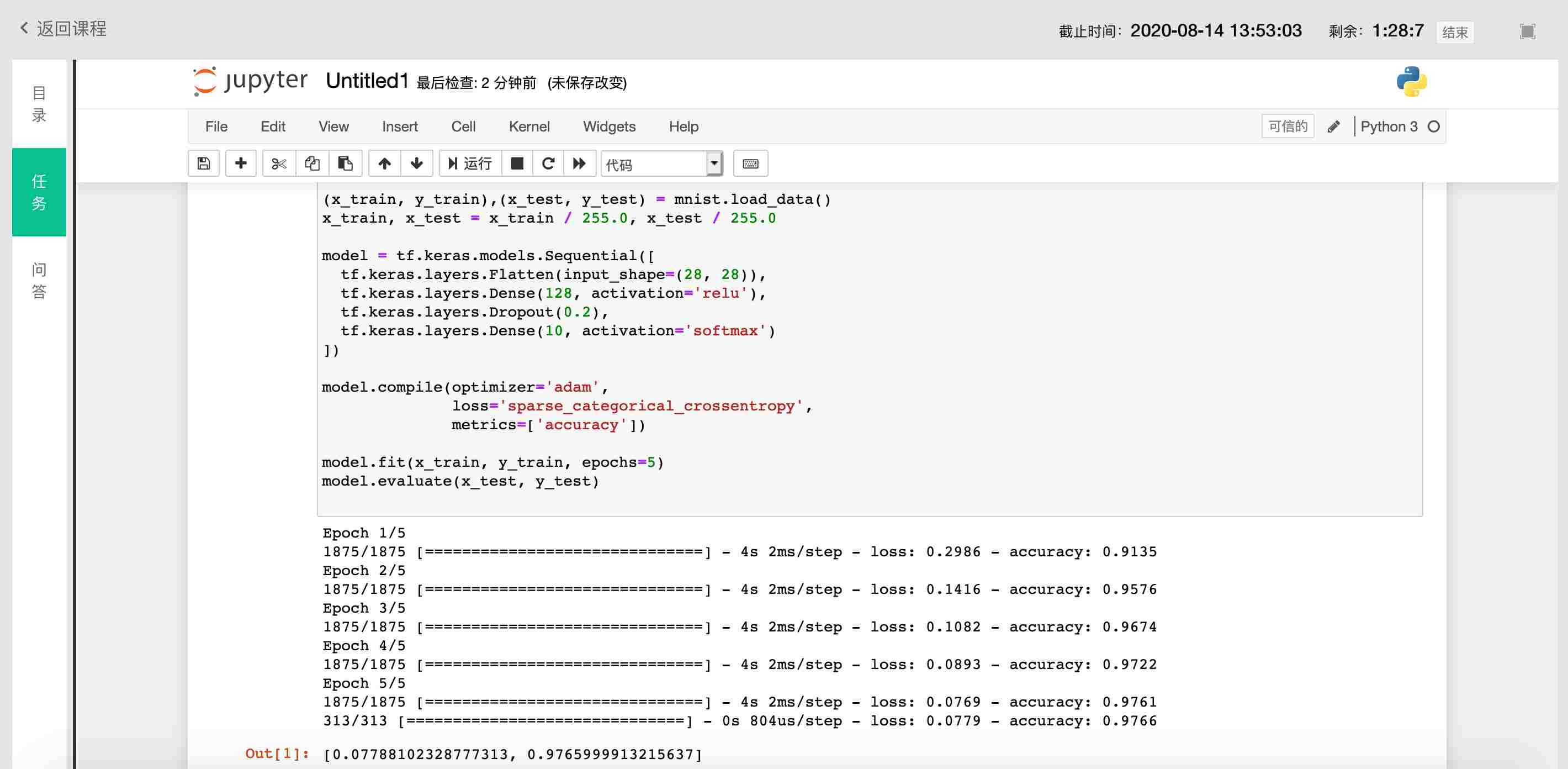Run the cell with the 运行 button
Image resolution: width=1568 pixels, height=769 pixels.
point(470,164)
